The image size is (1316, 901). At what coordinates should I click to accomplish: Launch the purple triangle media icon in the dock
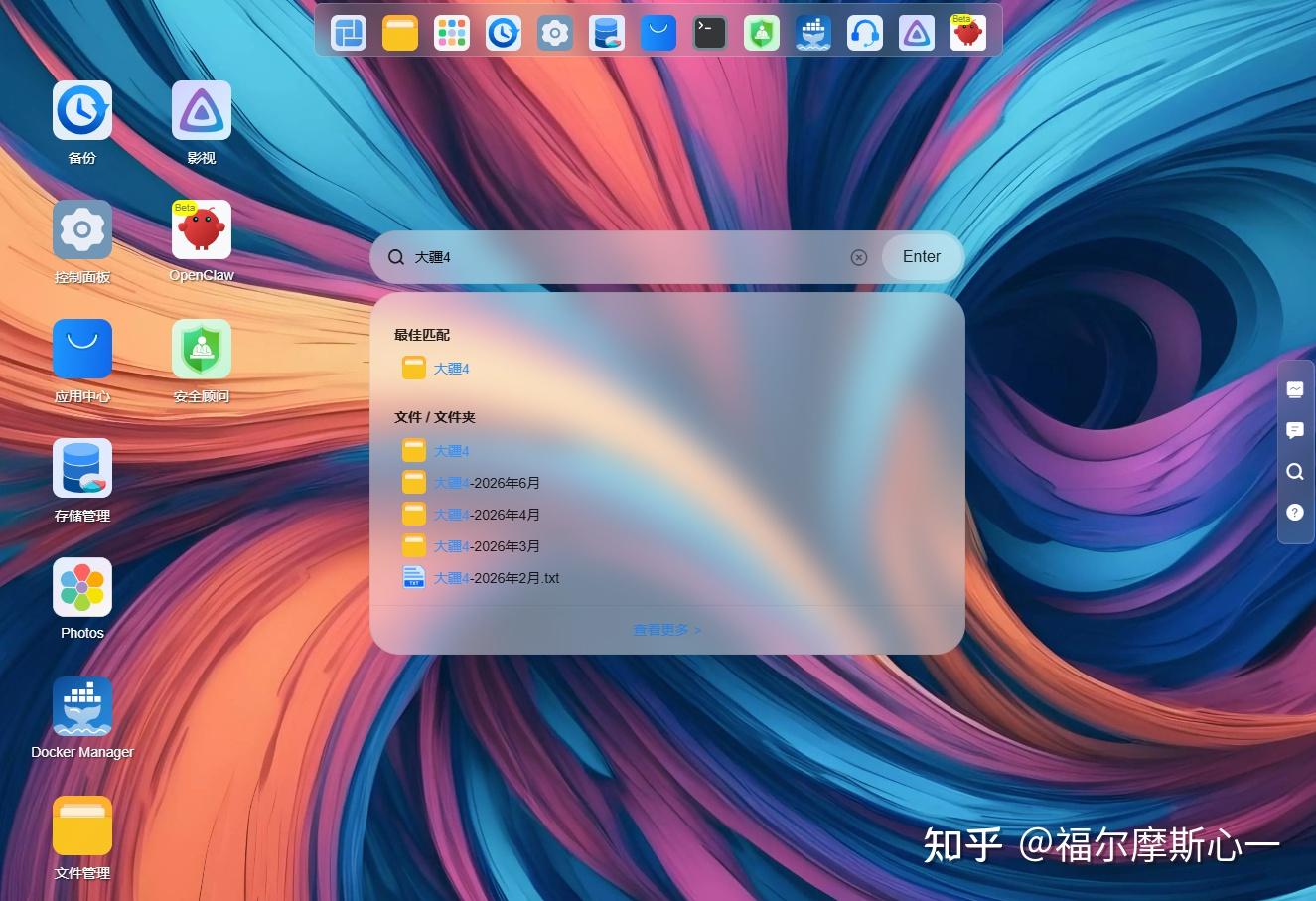[x=917, y=33]
